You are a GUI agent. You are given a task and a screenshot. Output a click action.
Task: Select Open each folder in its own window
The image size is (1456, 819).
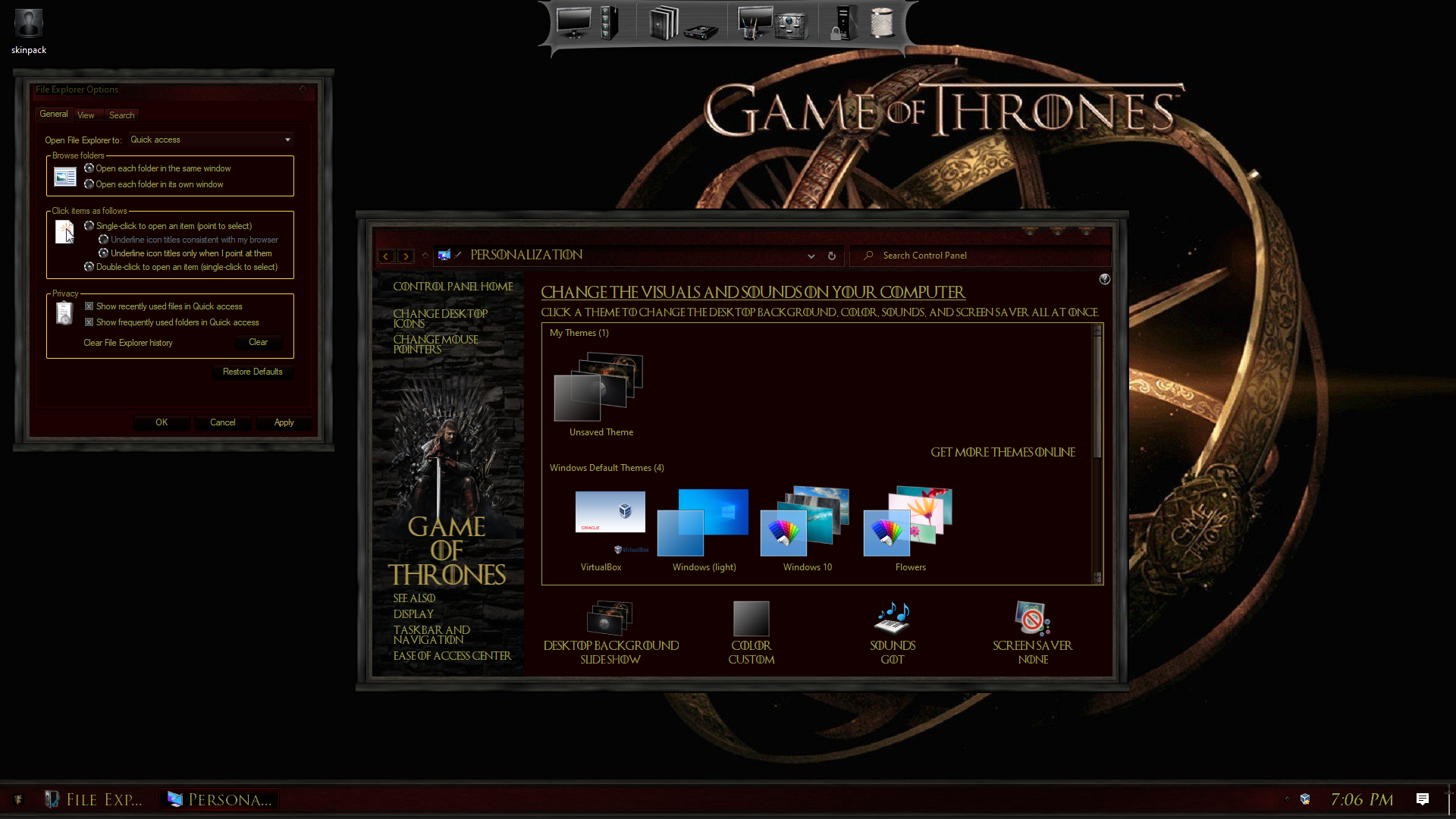pyautogui.click(x=89, y=184)
